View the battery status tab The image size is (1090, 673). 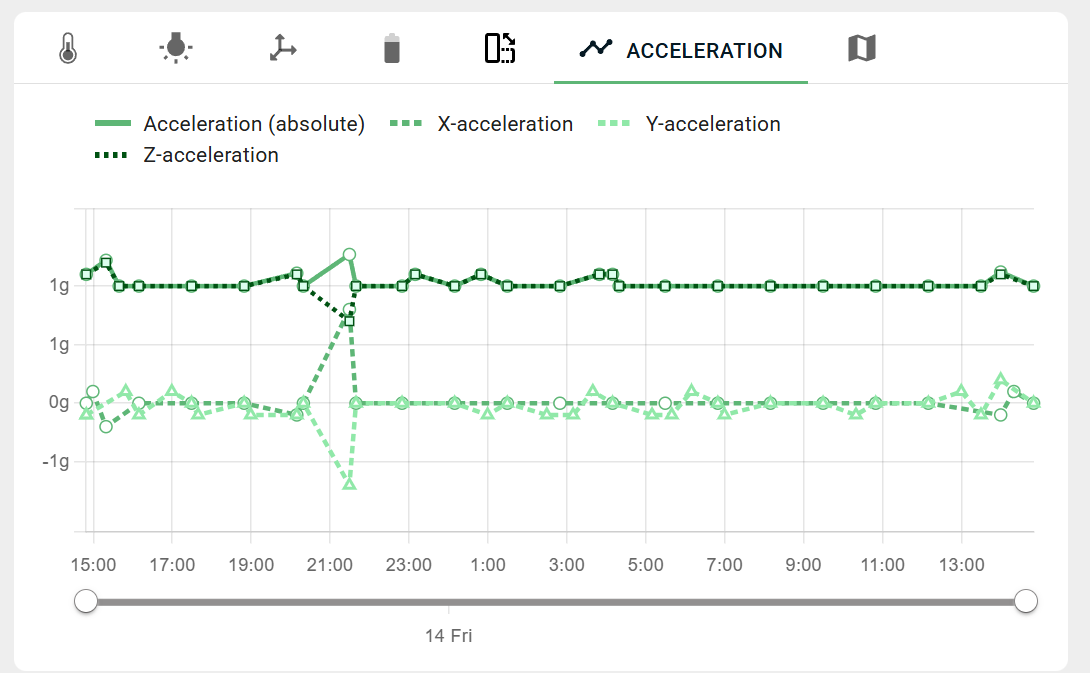point(392,47)
